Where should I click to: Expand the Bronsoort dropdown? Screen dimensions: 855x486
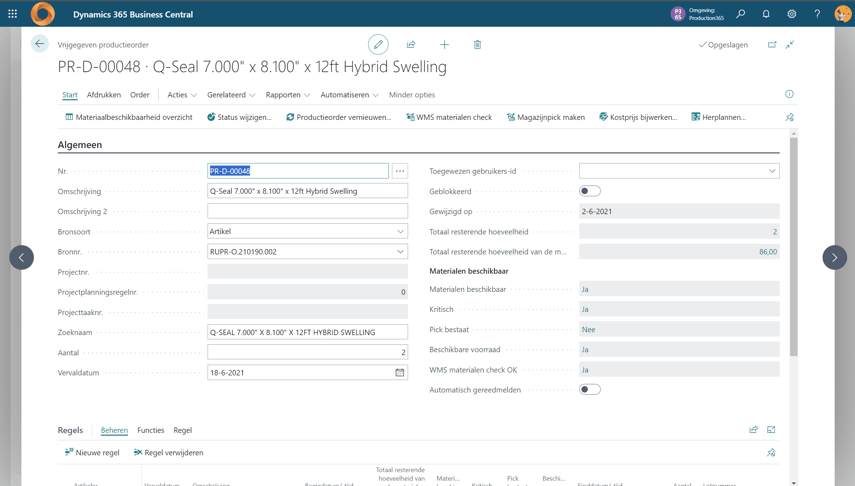(x=400, y=231)
